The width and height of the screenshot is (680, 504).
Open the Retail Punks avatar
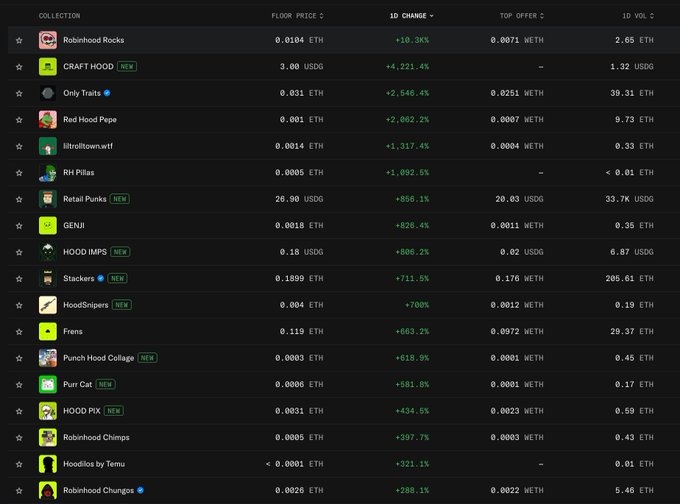click(48, 199)
